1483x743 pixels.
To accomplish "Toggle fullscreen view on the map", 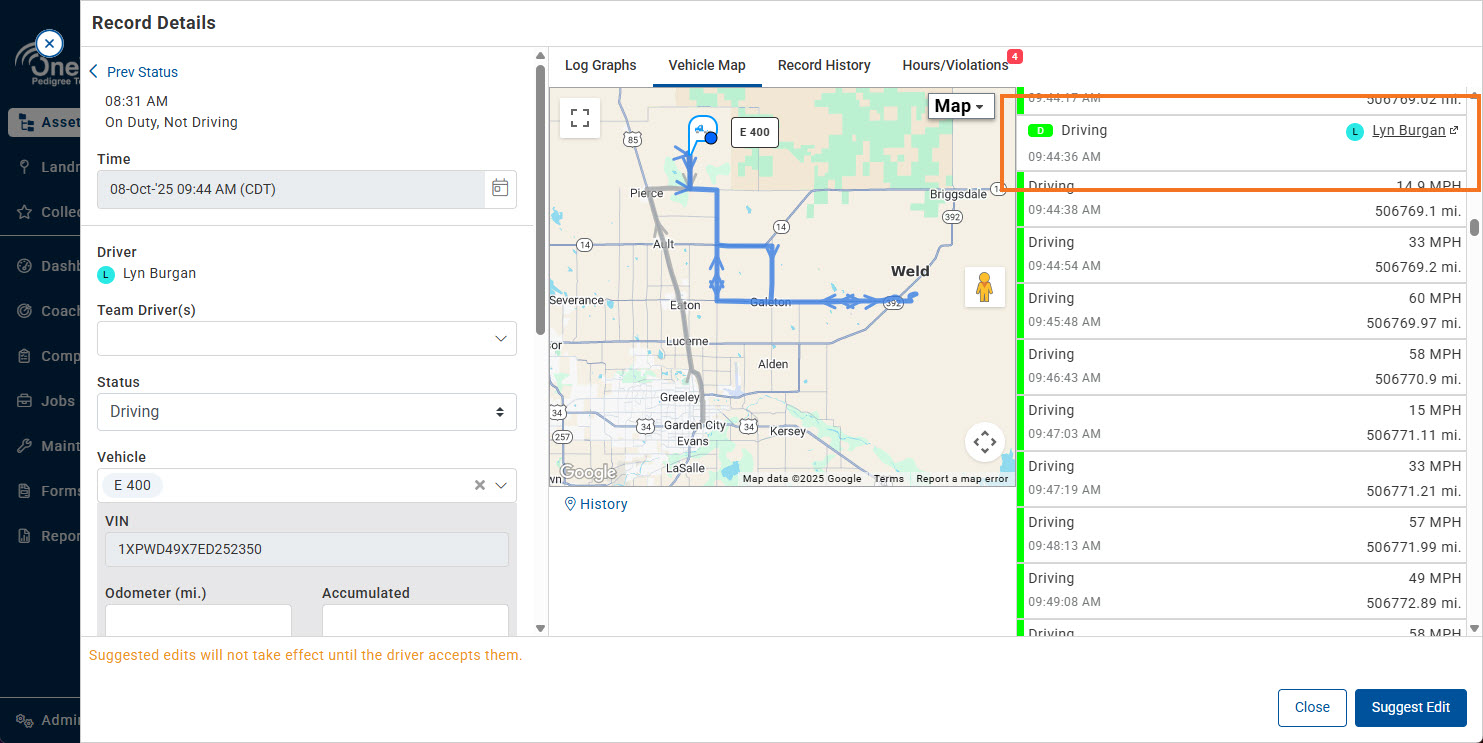I will point(580,118).
